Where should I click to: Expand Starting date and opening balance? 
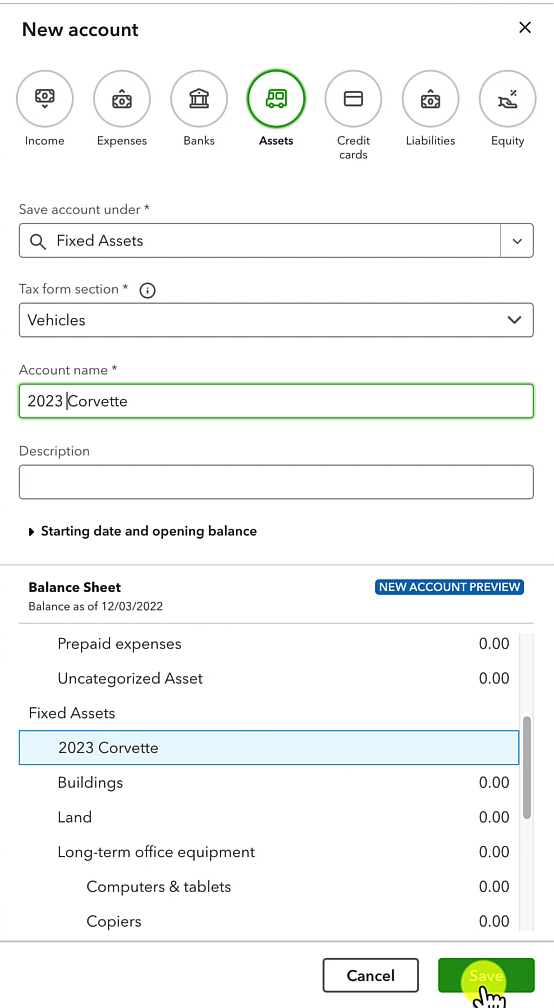click(x=143, y=531)
